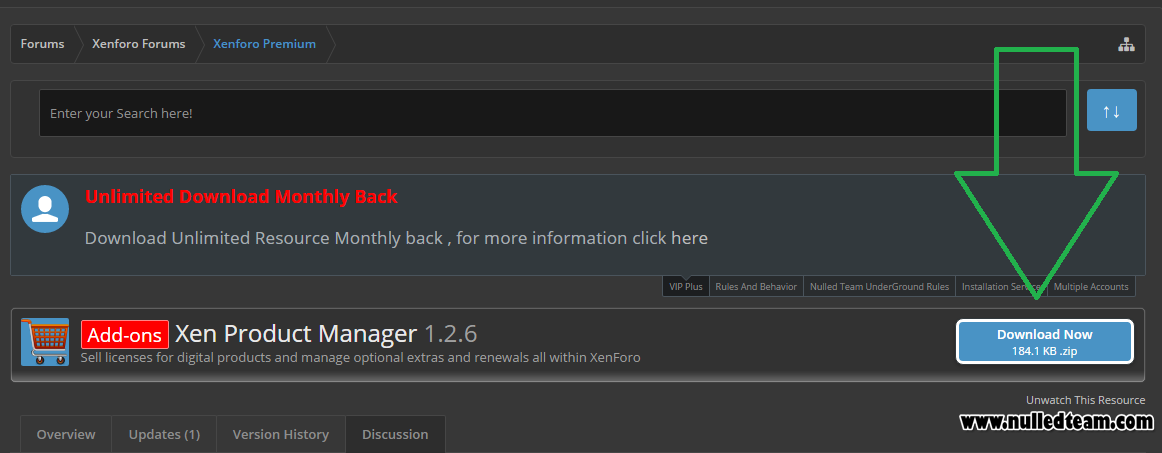The height and width of the screenshot is (453, 1162).
Task: Select Nulled Team UnderGround Rules tab
Action: tap(879, 287)
